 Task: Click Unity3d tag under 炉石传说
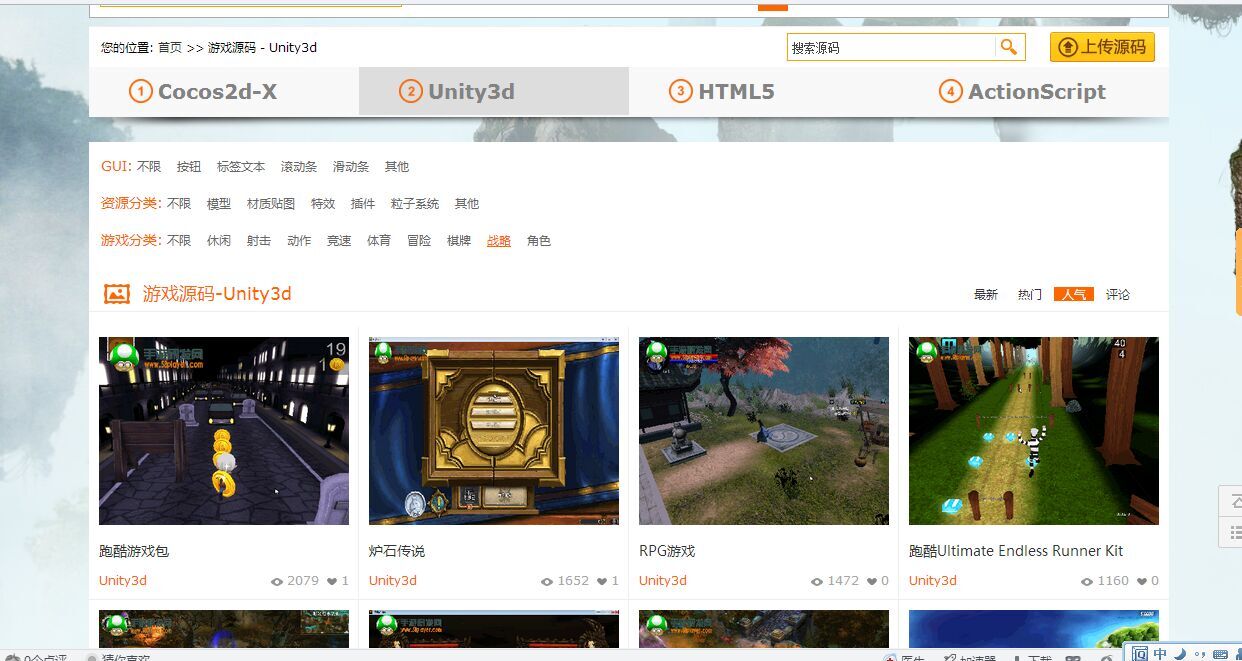pos(393,581)
